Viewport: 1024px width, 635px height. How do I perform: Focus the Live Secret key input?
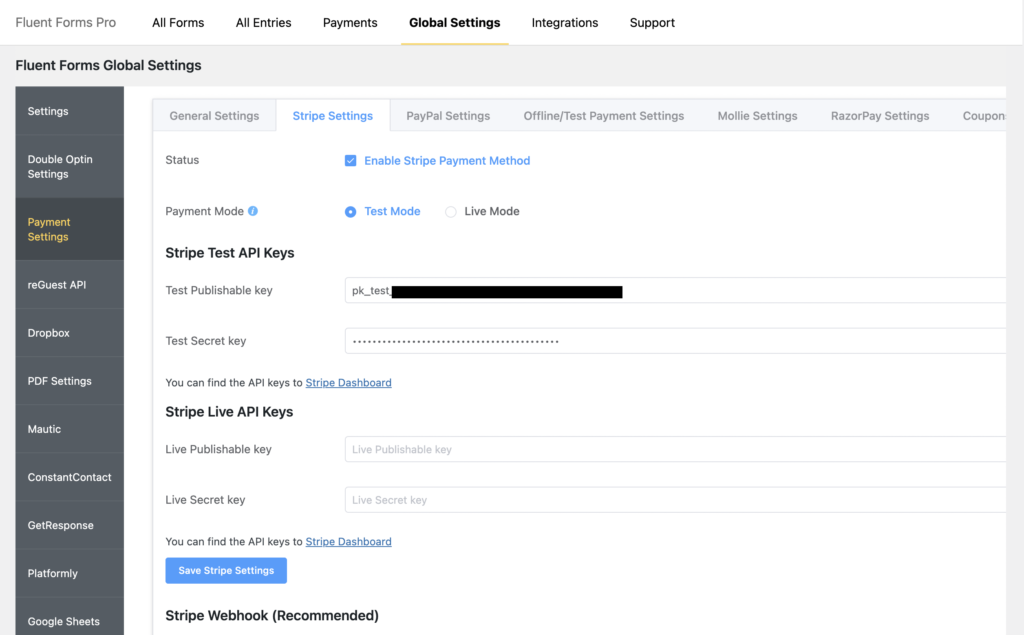click(x=675, y=500)
